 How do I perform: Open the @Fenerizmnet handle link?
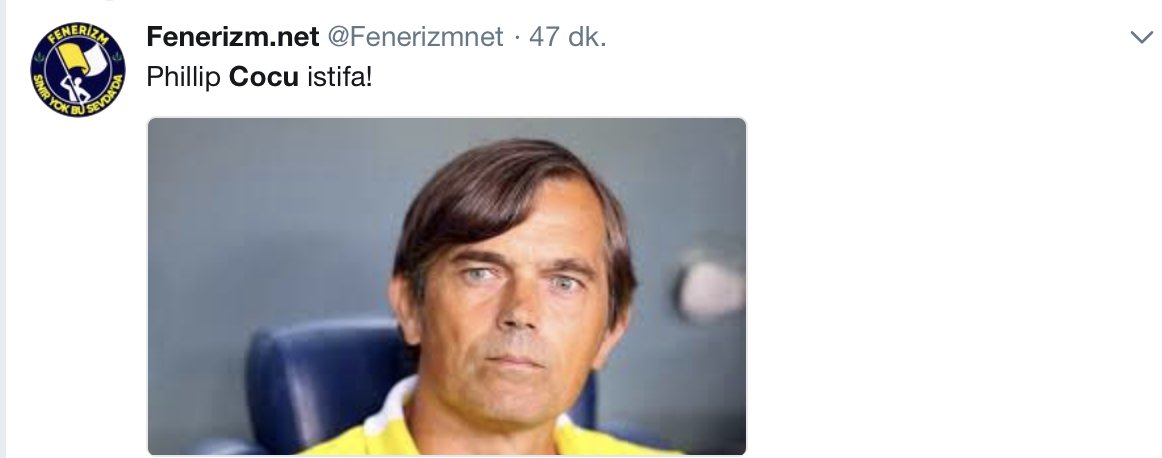pos(416,36)
